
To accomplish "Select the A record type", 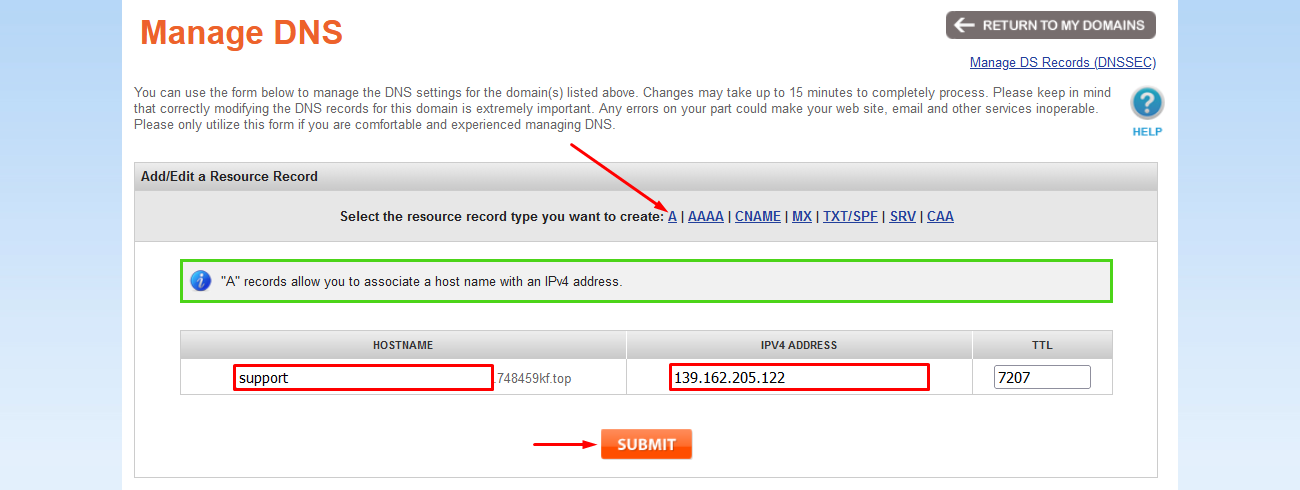I will [x=673, y=216].
